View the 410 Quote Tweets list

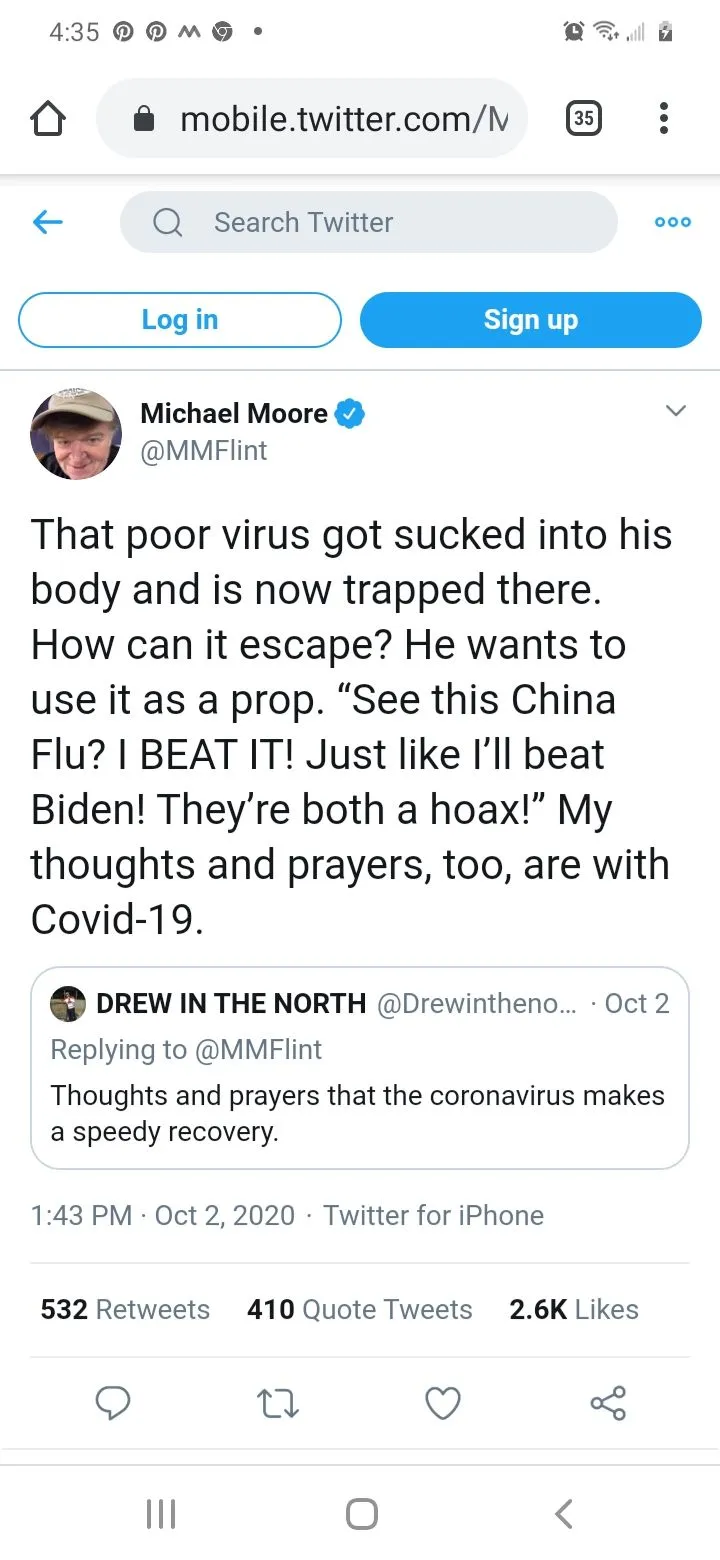pos(360,1309)
